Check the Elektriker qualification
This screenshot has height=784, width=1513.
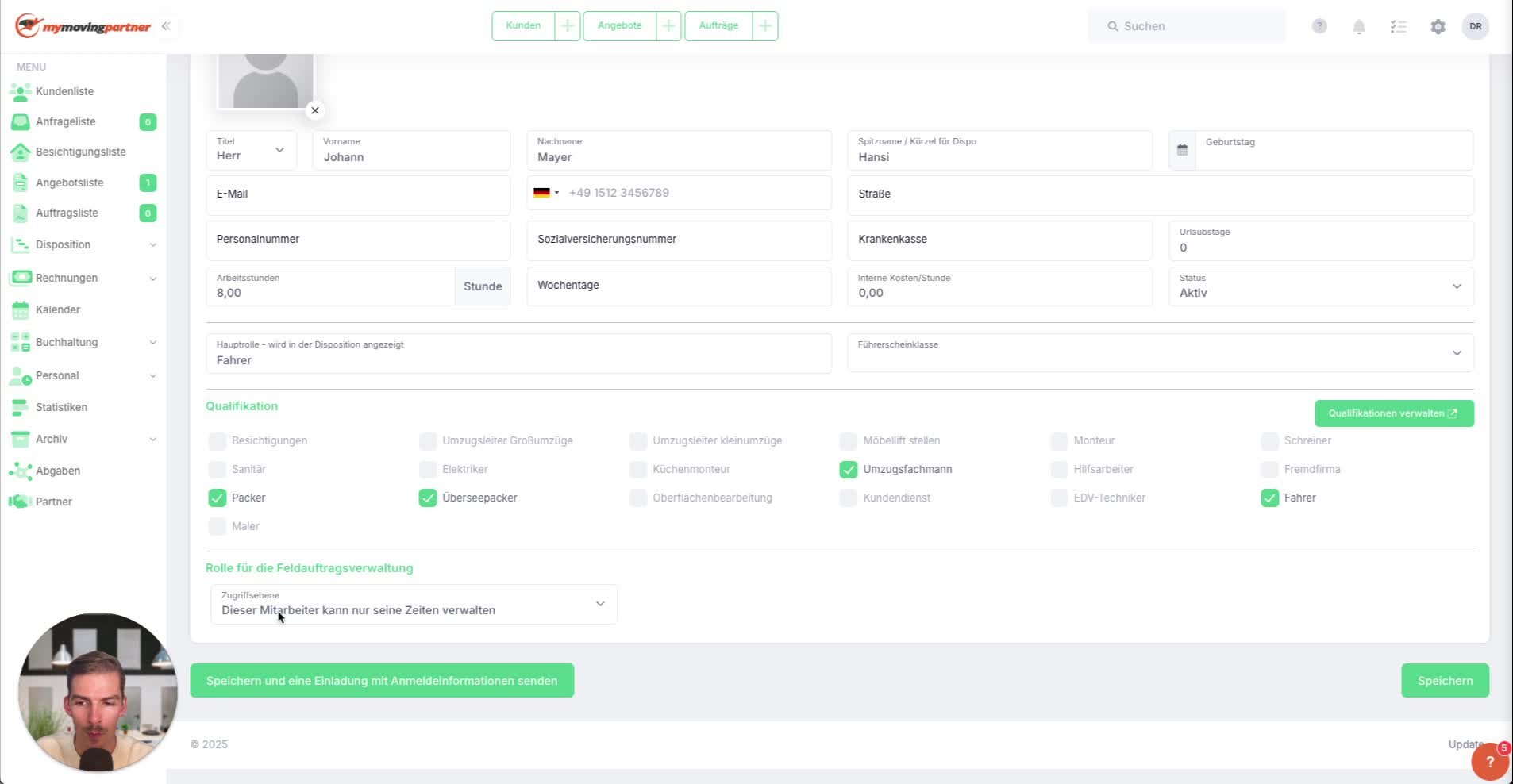click(428, 470)
